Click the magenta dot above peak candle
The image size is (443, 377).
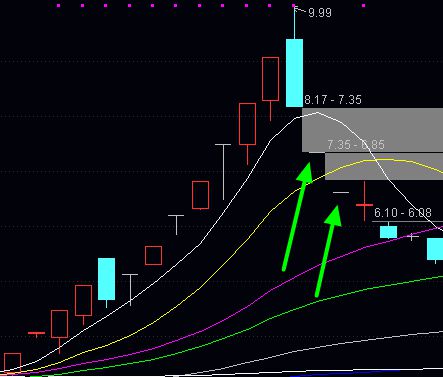(x=294, y=5)
